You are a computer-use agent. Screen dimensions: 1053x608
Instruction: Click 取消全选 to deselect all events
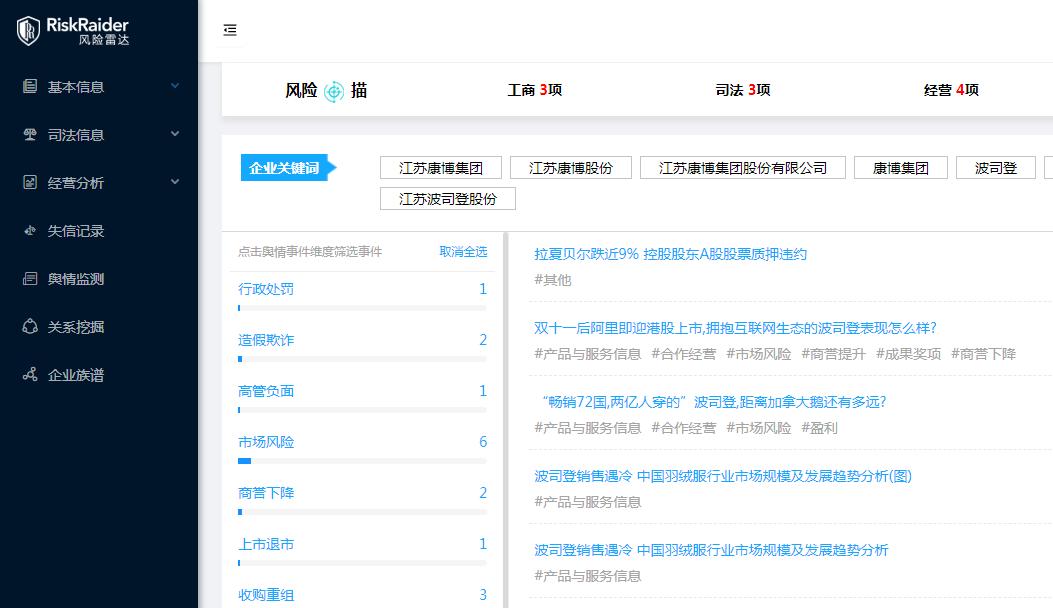tap(463, 252)
